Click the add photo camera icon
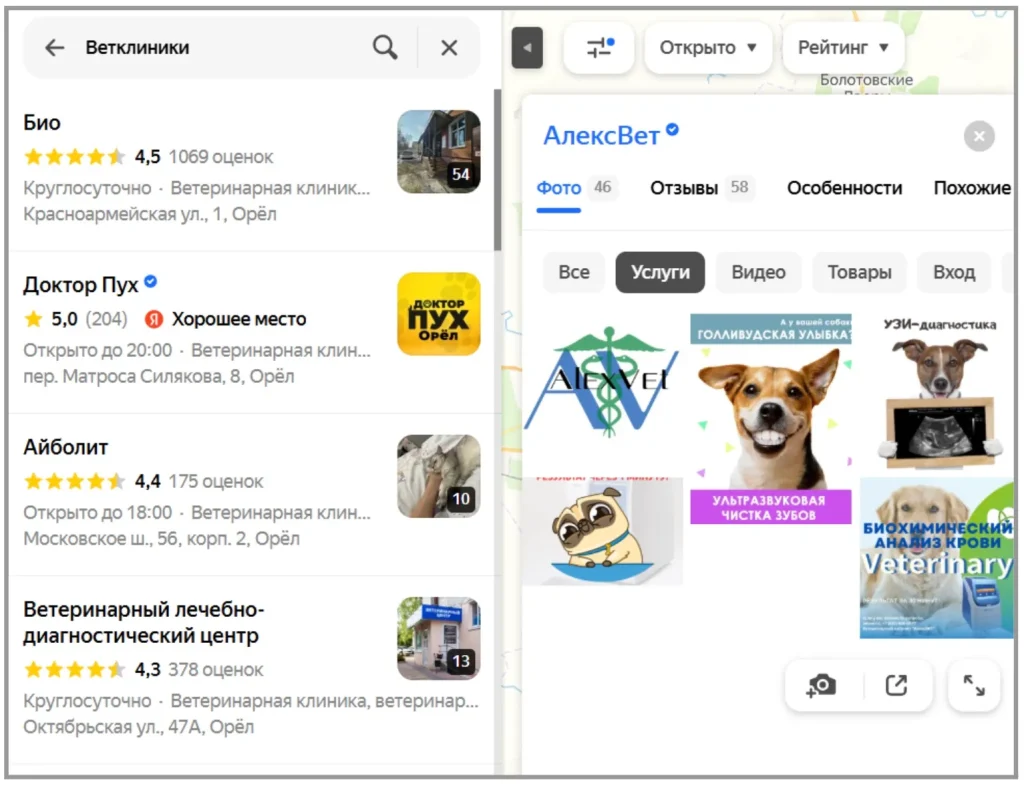Screen dimensions: 1024x786 click(x=822, y=685)
